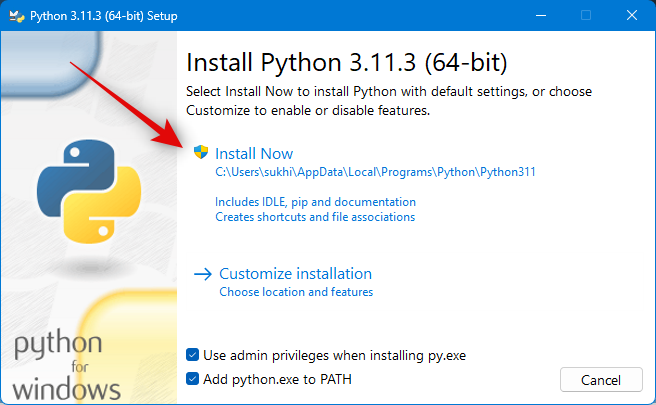Open Customize installation option
656x405 pixels.
point(295,274)
